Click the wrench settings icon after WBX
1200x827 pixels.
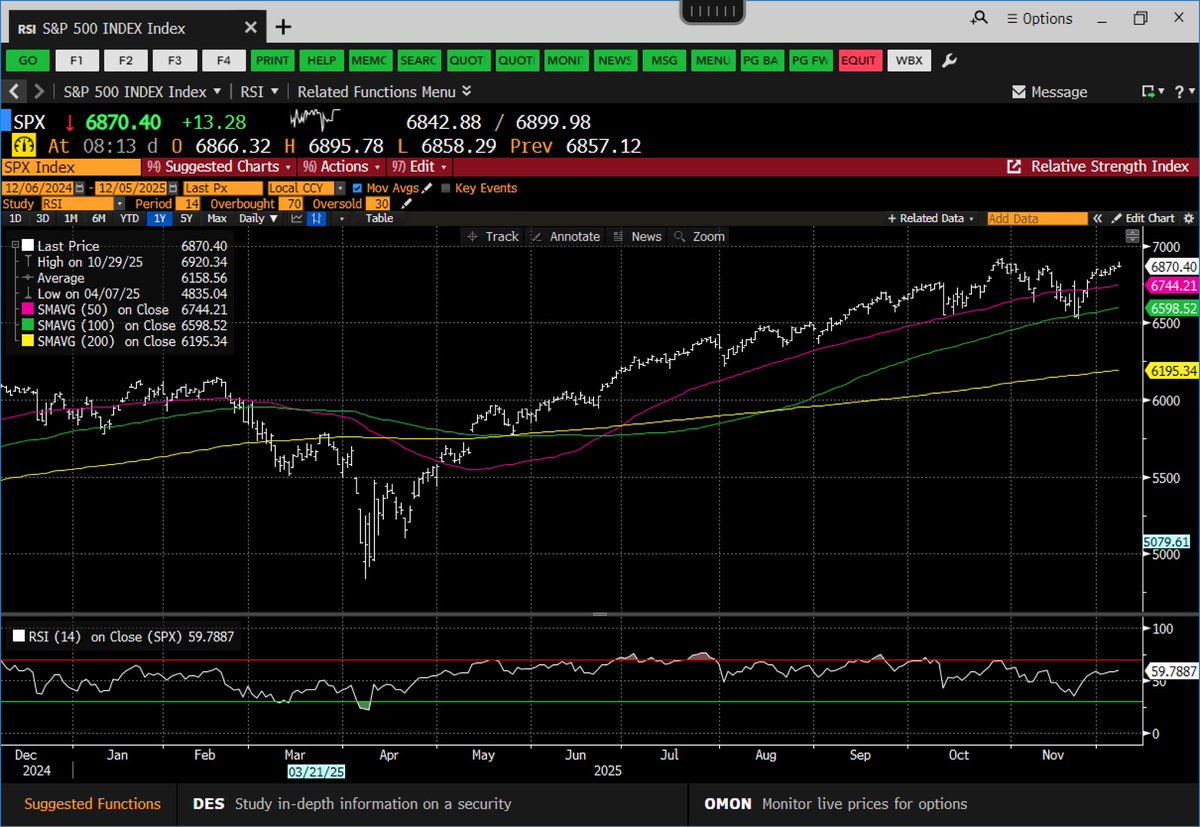point(950,60)
